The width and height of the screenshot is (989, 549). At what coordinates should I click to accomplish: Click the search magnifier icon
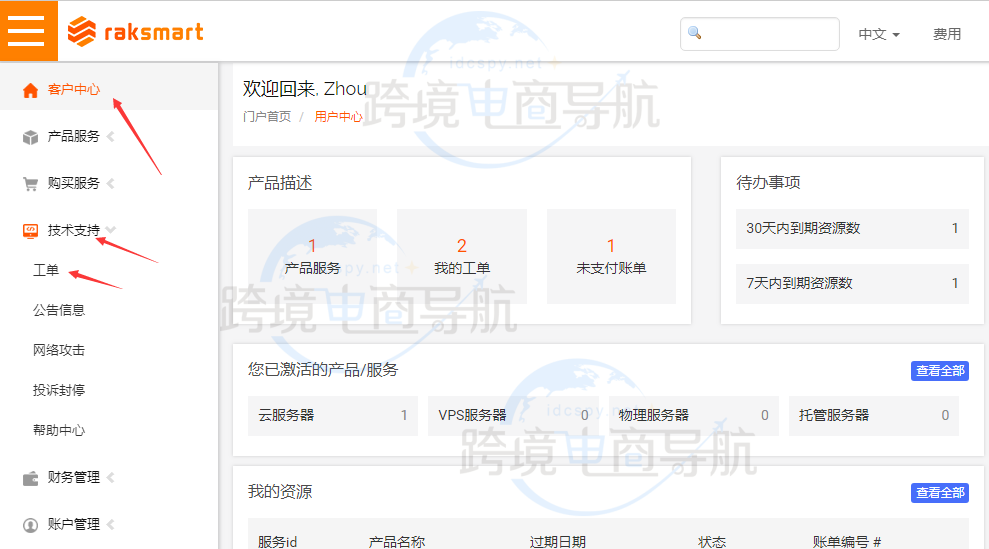click(694, 33)
